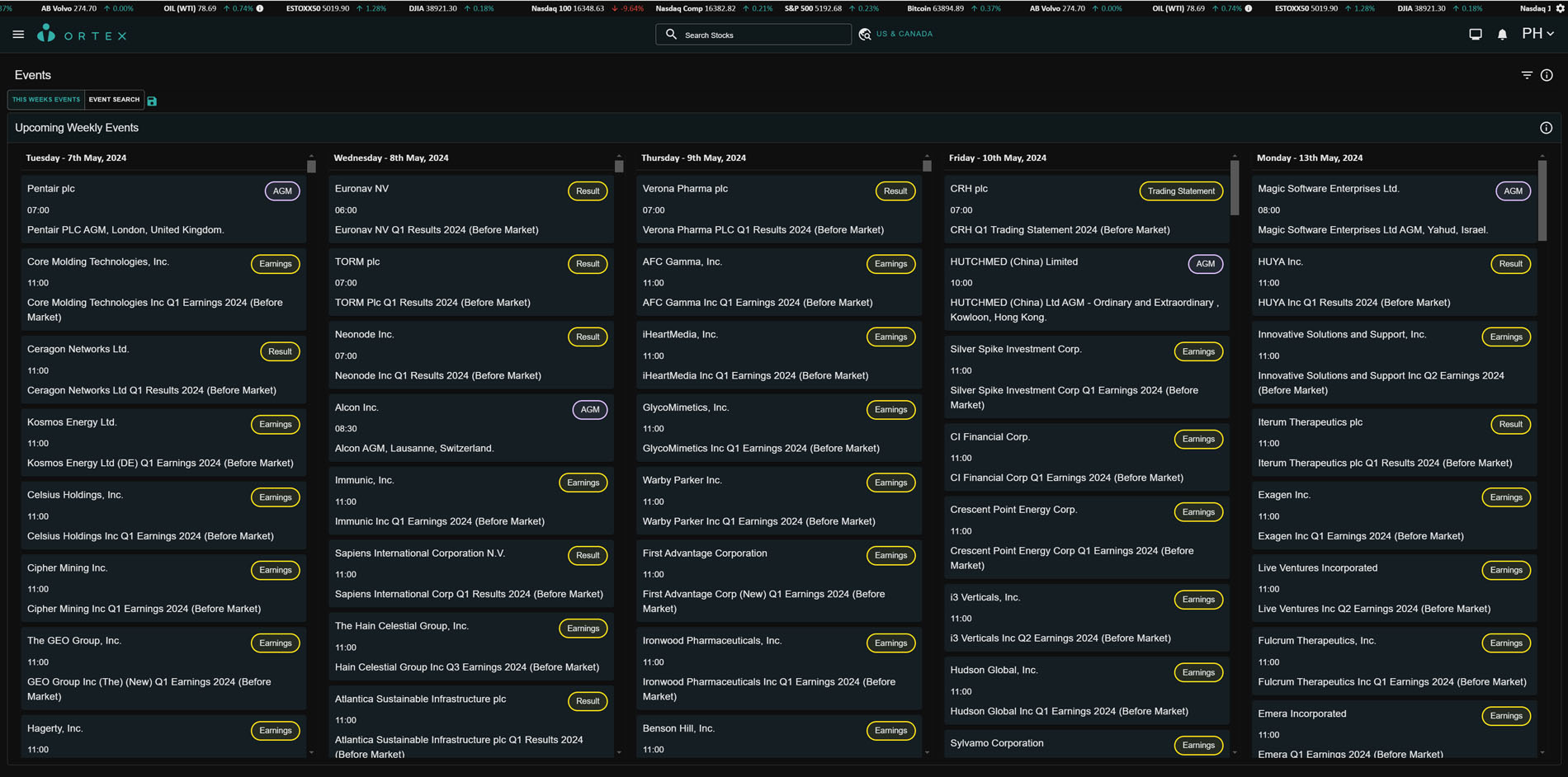Open the notifications bell

(x=1502, y=35)
